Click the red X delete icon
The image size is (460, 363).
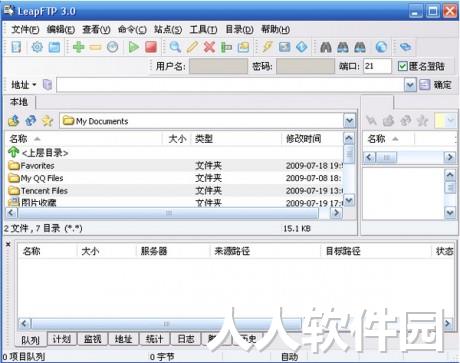[x=209, y=47]
